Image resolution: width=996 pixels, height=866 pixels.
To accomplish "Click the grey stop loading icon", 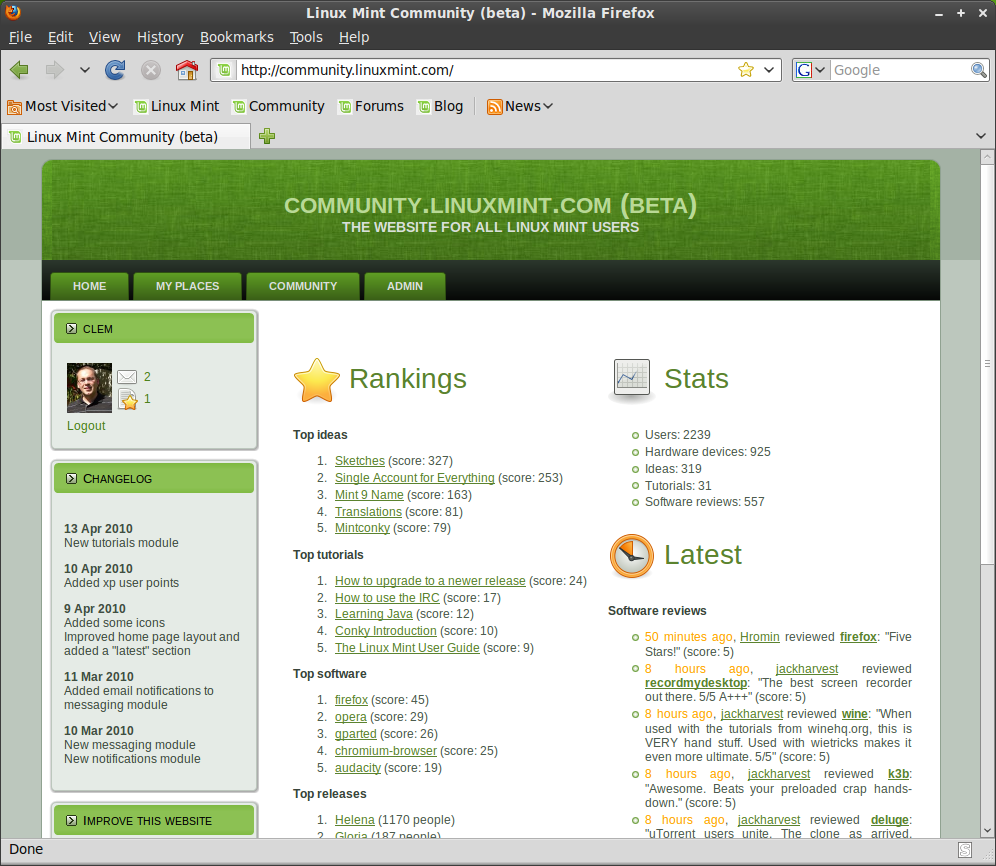I will pyautogui.click(x=151, y=70).
